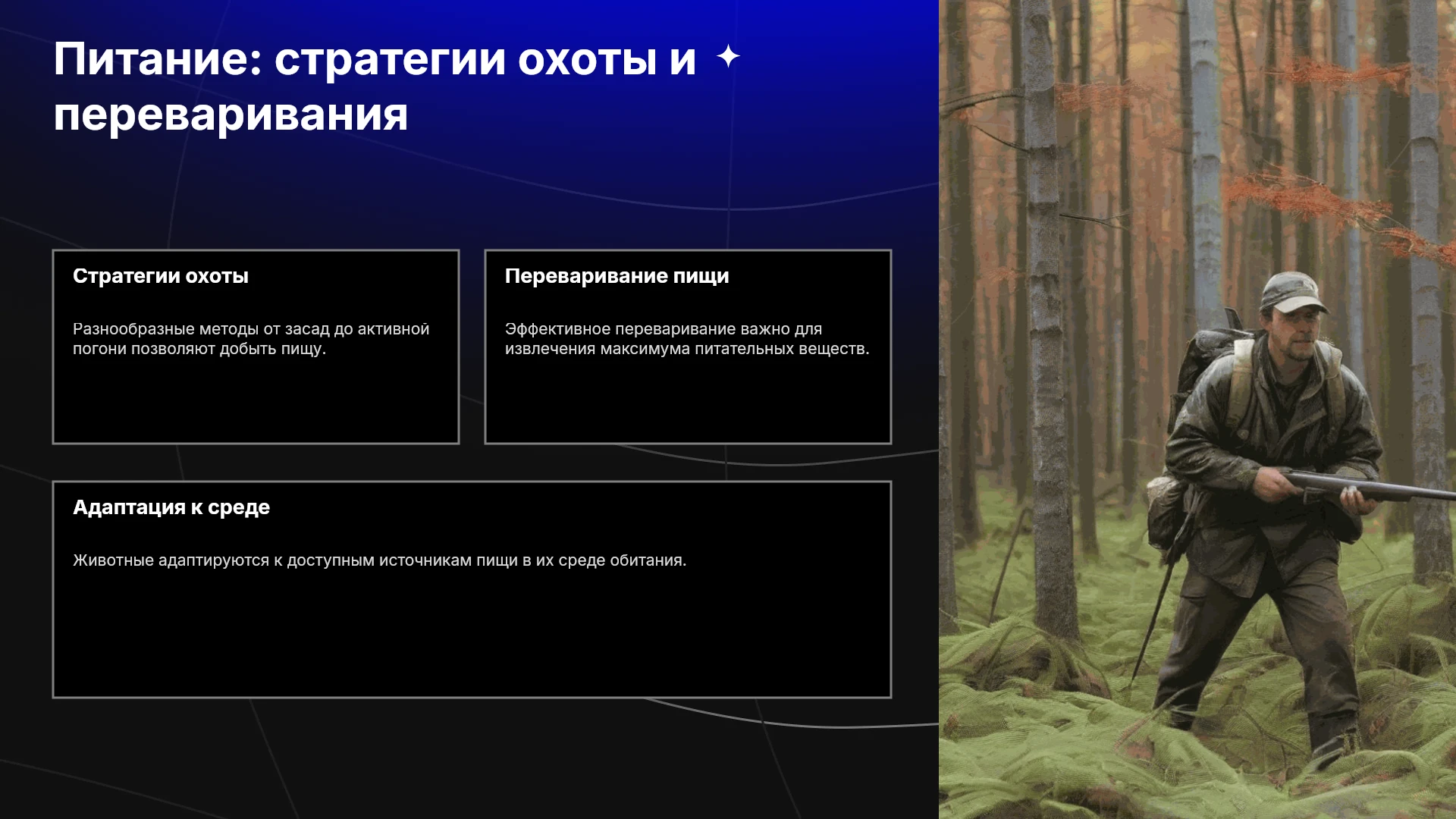The width and height of the screenshot is (1456, 819).
Task: Select the 'Стратегии охоты' card box
Action: click(256, 347)
